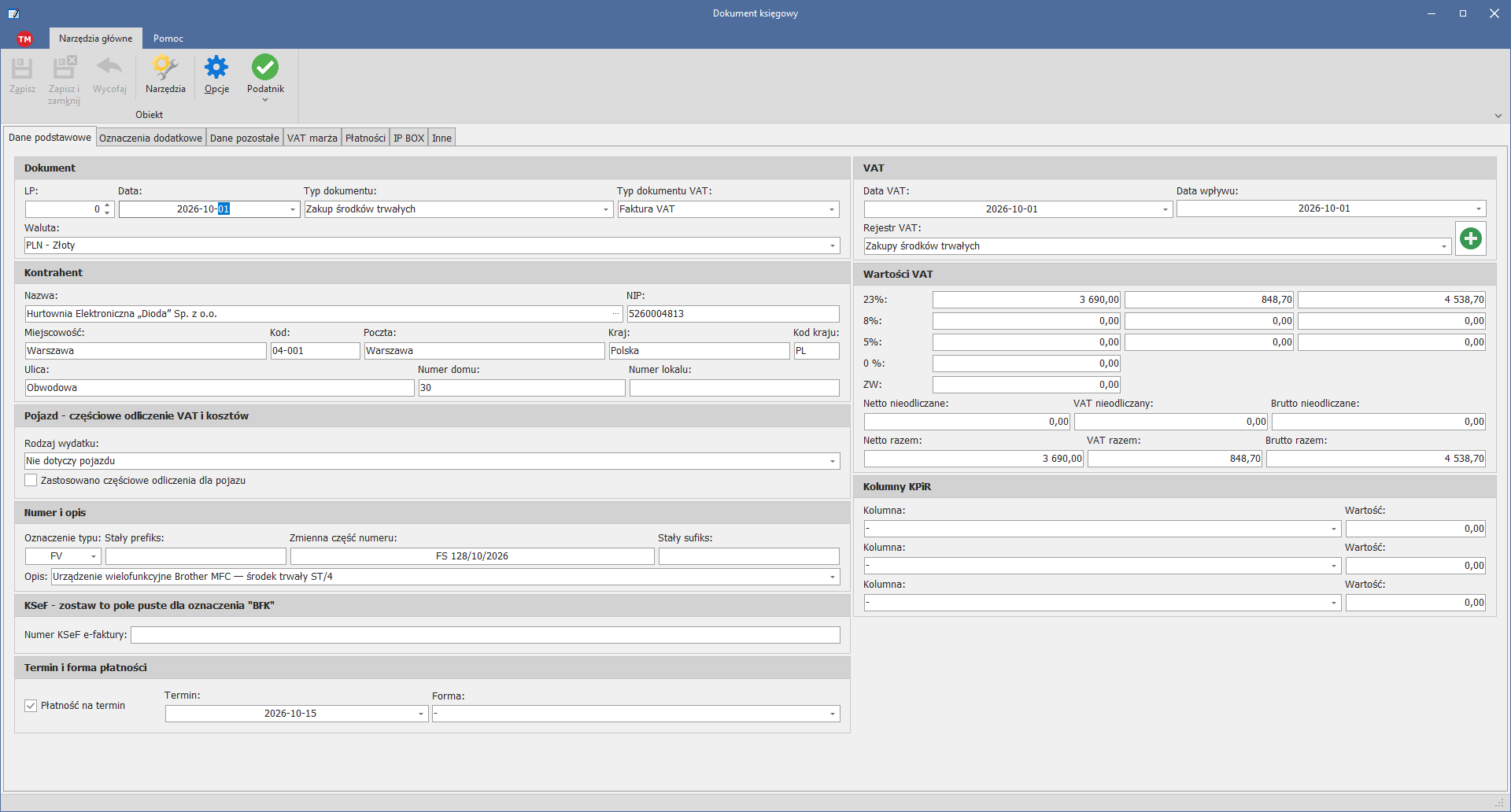Open the Oznaczenie typu FV dropdown
Screen dimensions: 1511x812
tap(94, 557)
